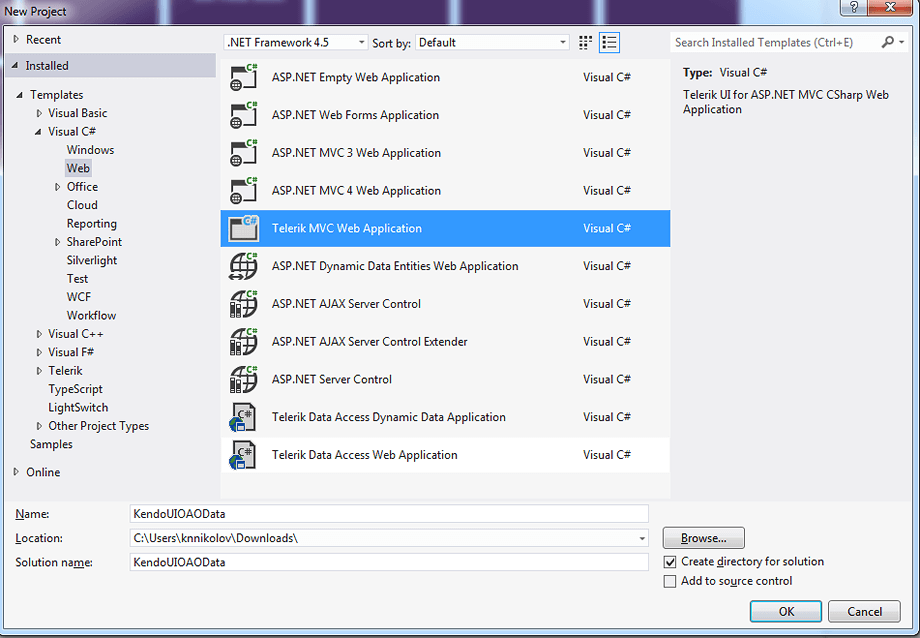Expand the SharePoint node arrow

[x=58, y=242]
